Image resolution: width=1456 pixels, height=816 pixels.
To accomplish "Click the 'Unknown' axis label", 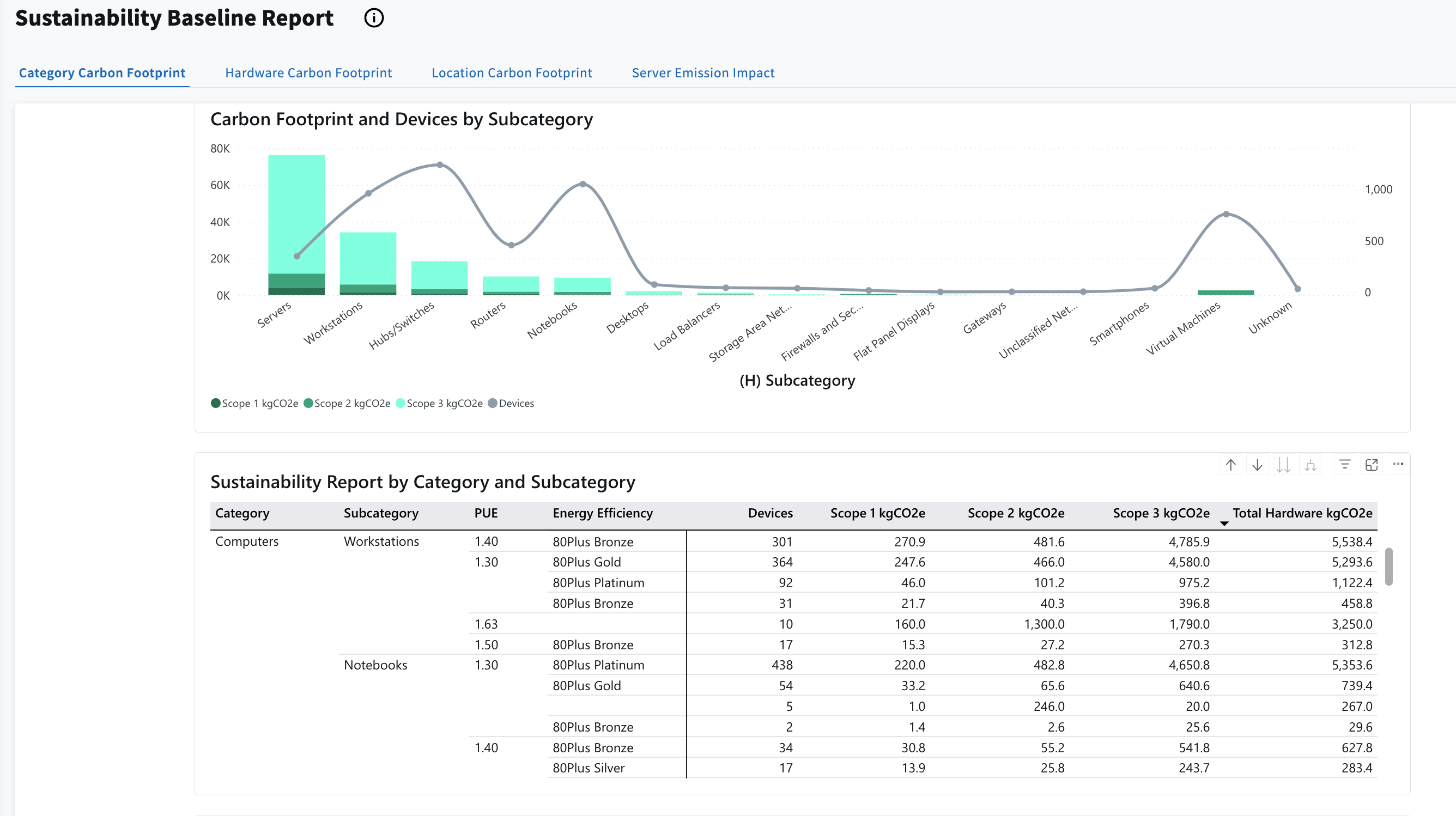I will pyautogui.click(x=1270, y=318).
